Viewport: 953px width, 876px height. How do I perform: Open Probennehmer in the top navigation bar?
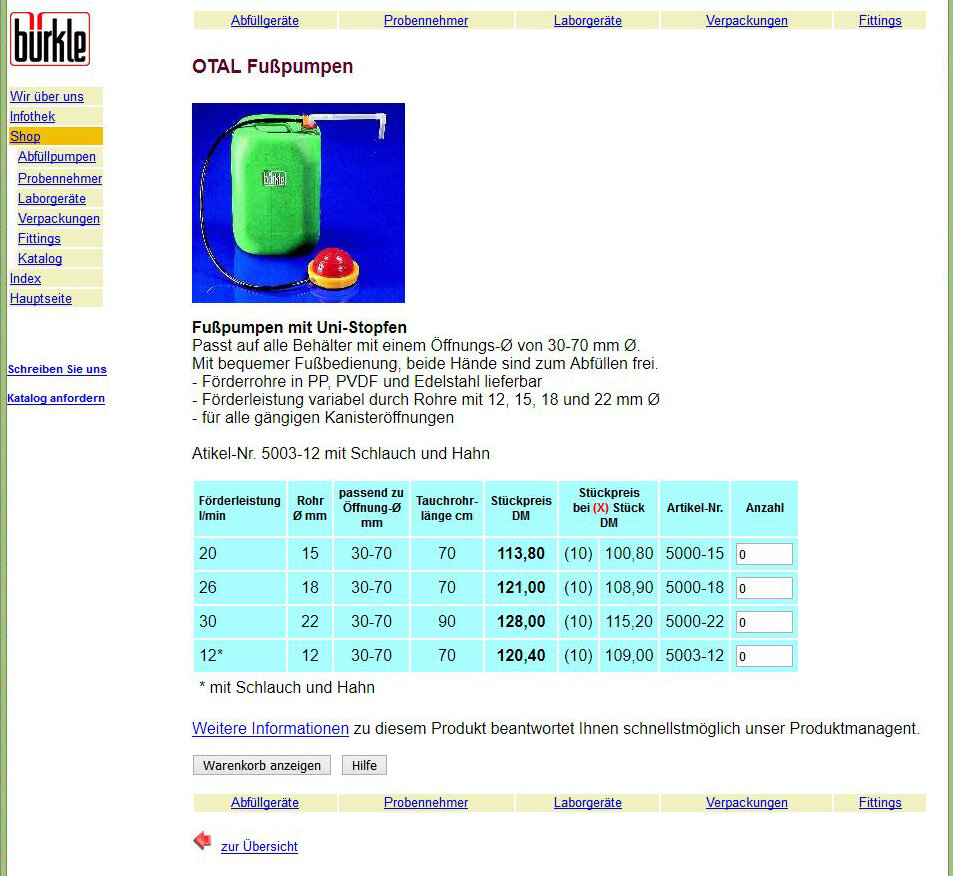click(x=425, y=21)
